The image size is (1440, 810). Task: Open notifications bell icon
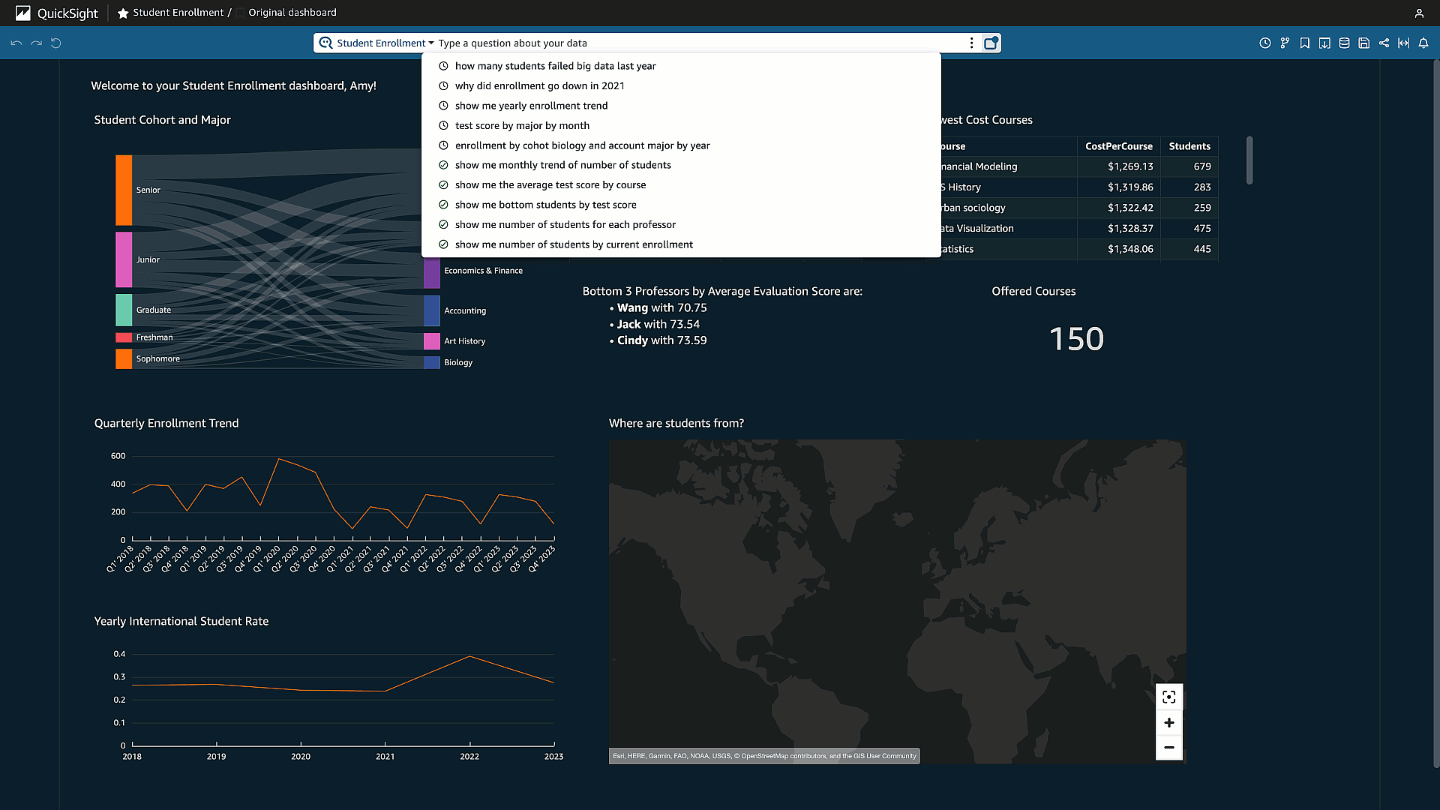(x=1423, y=43)
